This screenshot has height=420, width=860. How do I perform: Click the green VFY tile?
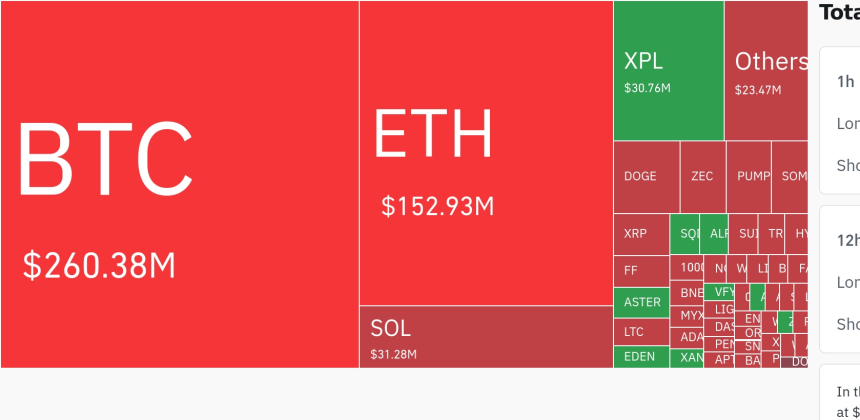[x=719, y=292]
